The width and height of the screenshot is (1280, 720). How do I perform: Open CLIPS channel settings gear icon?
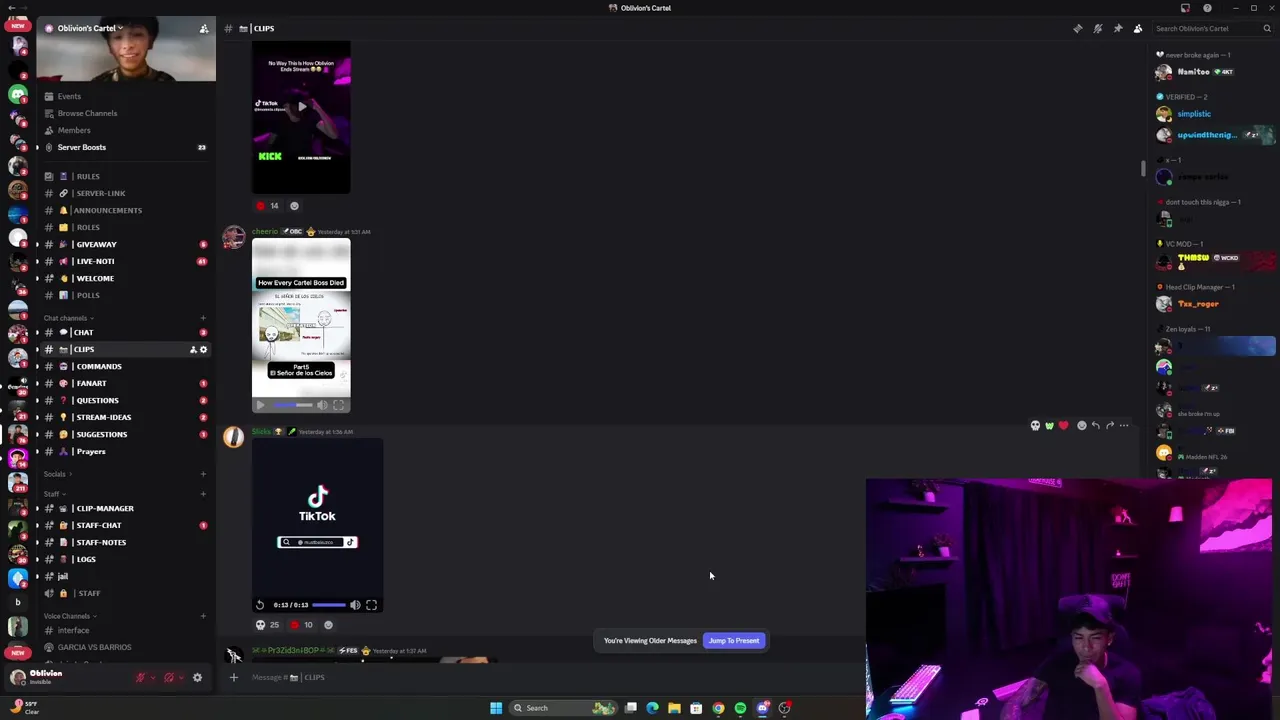pos(203,350)
